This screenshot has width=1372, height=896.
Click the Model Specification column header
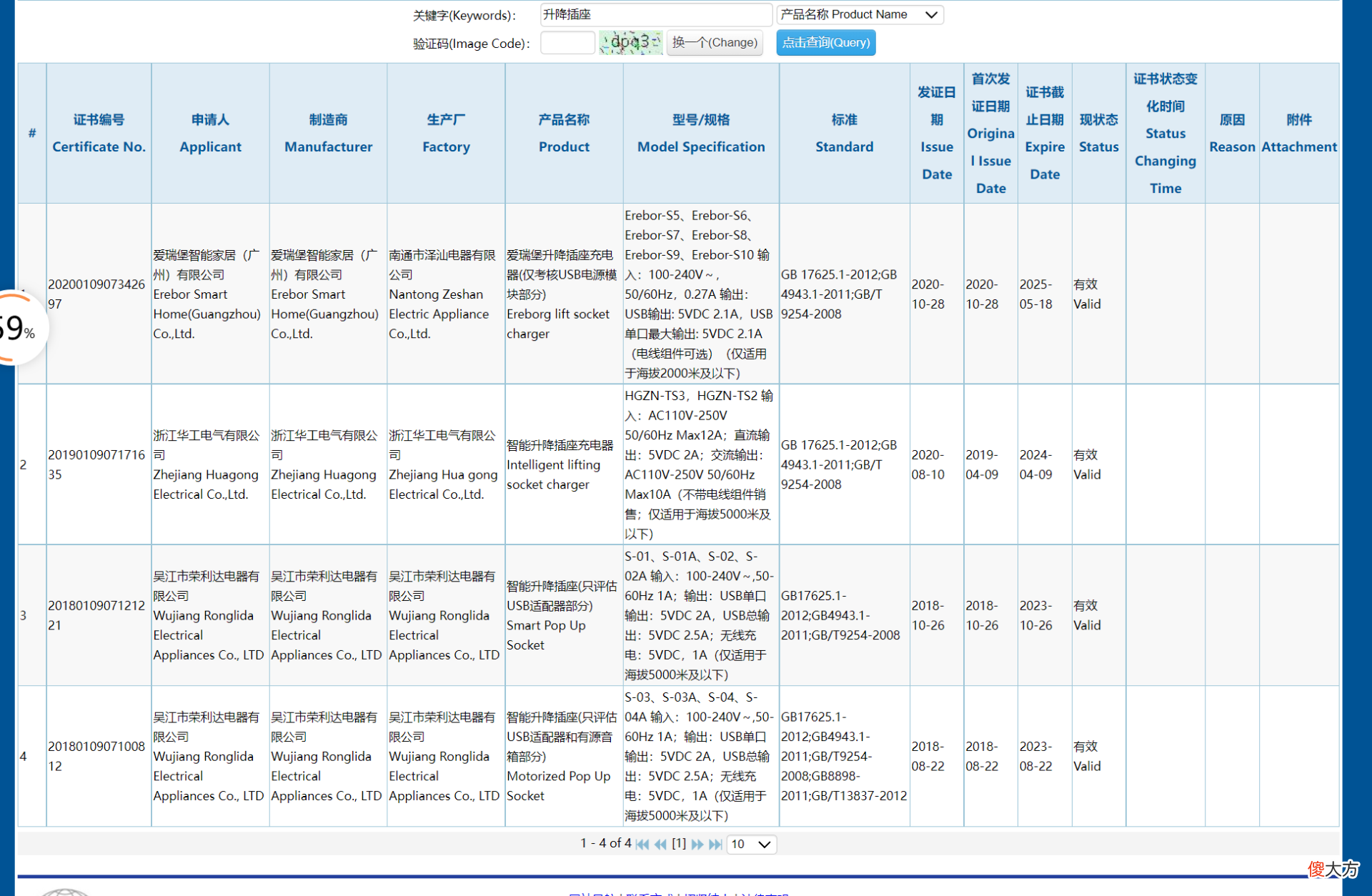(x=701, y=133)
